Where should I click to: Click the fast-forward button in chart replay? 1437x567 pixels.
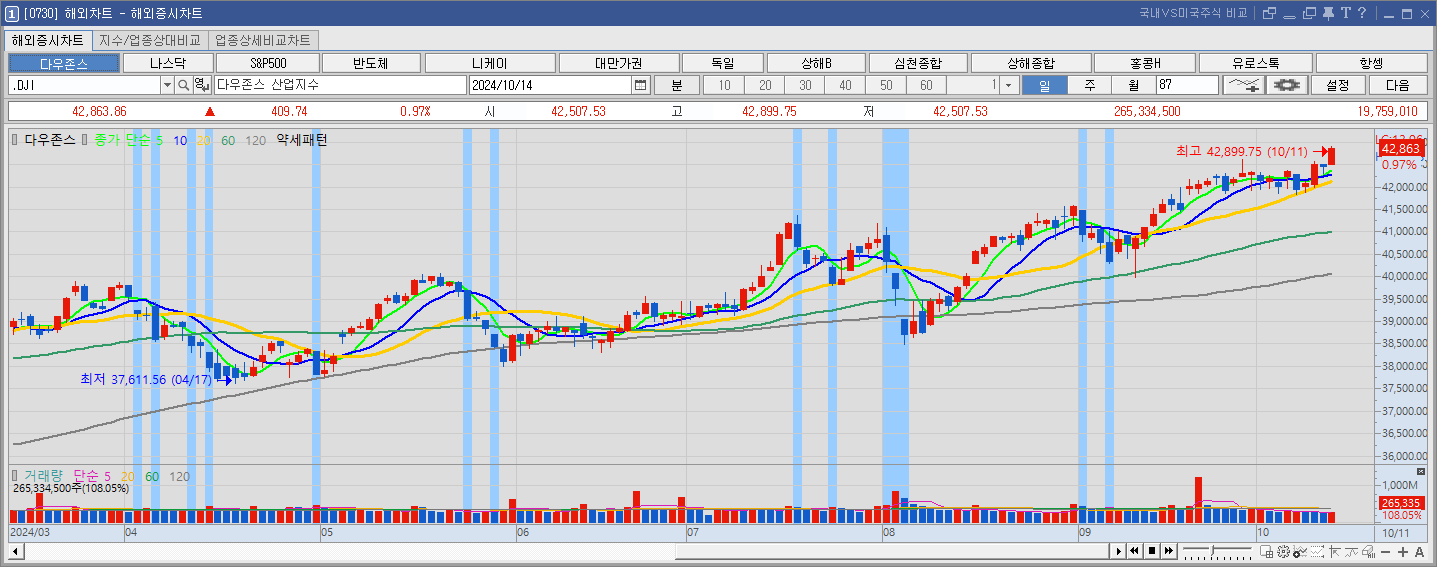pyautogui.click(x=1169, y=551)
